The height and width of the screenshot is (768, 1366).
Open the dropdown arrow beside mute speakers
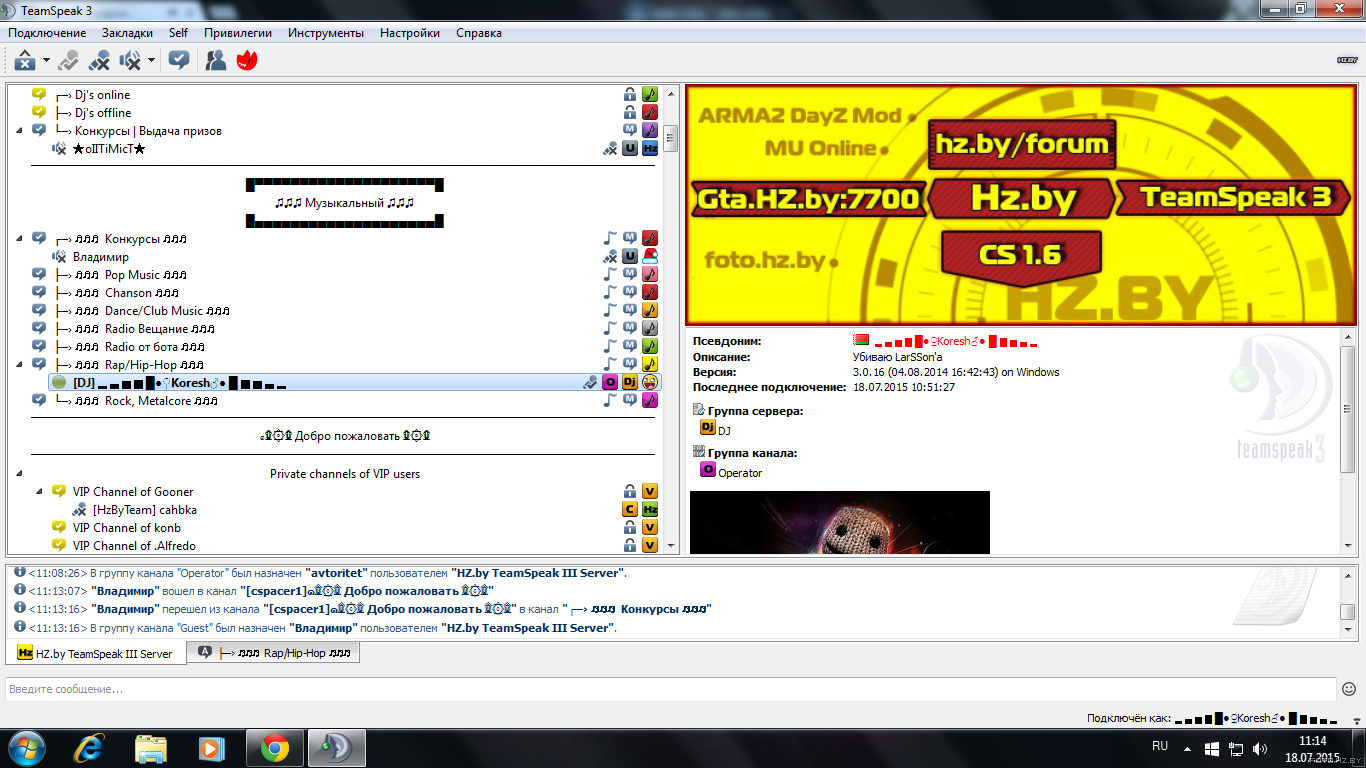tap(151, 61)
